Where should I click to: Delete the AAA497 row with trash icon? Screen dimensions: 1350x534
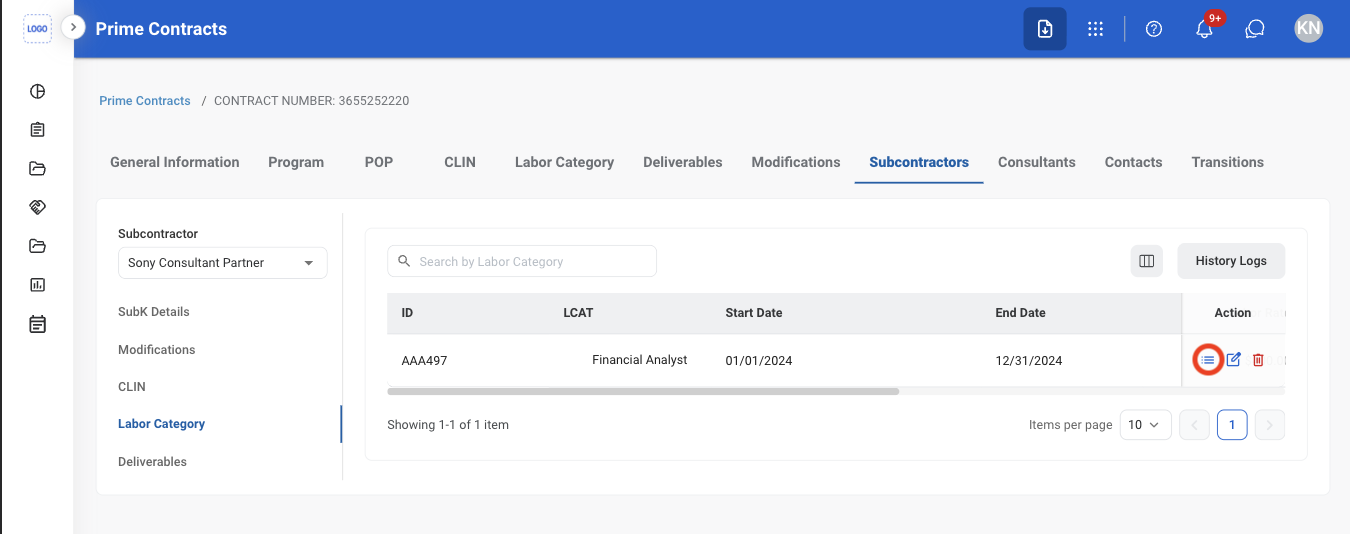1258,360
